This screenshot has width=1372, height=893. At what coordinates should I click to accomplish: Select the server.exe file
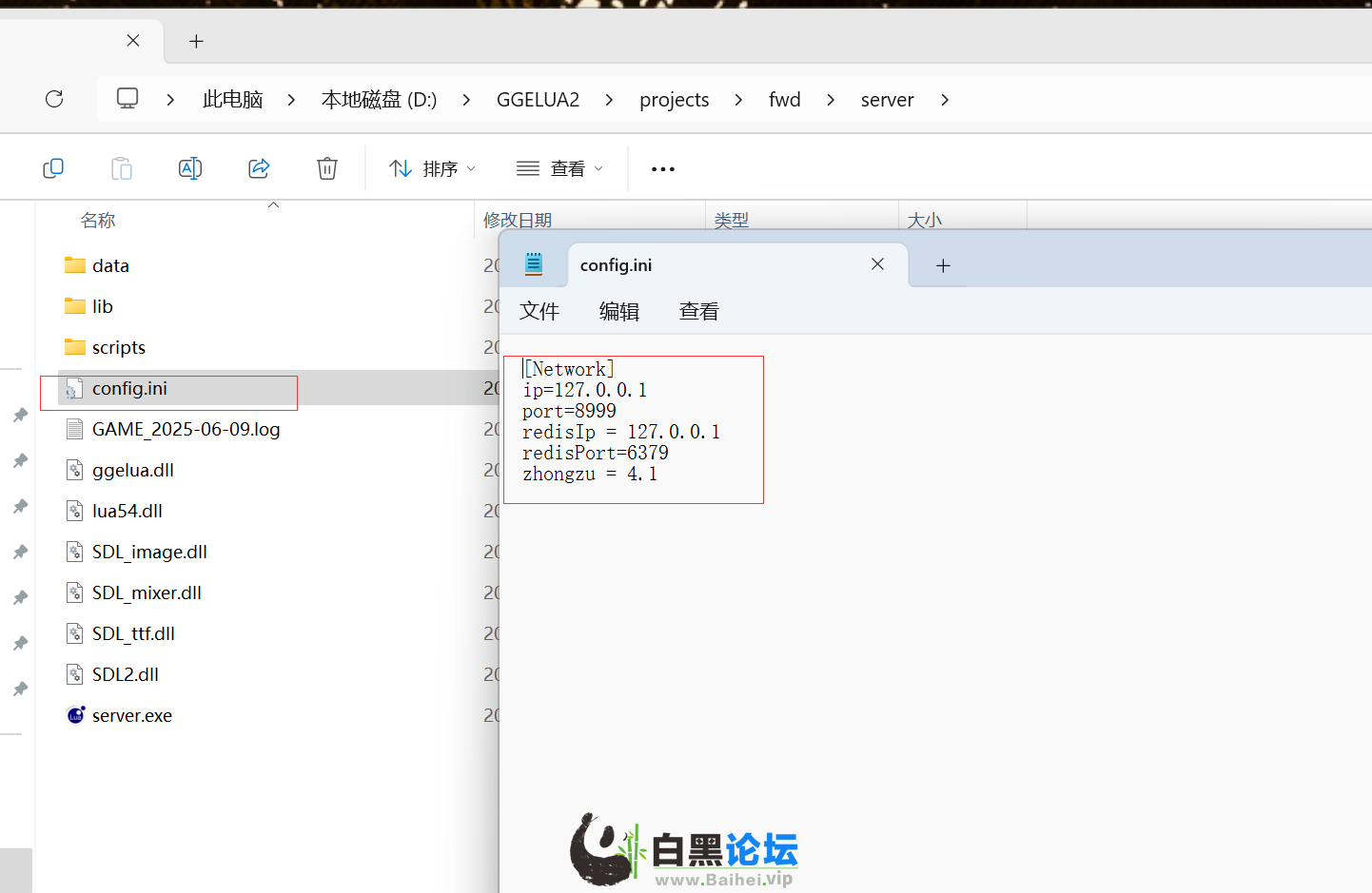[x=131, y=715]
